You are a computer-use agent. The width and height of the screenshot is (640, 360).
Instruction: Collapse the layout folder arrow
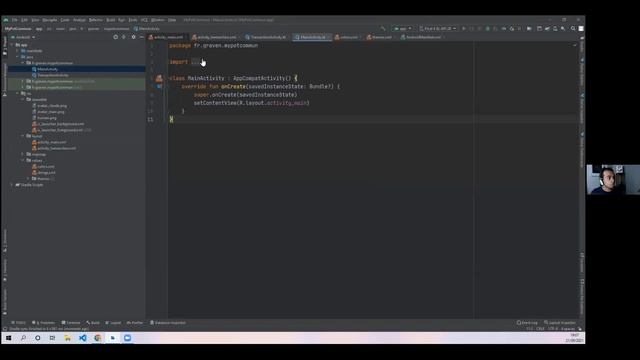pyautogui.click(x=22, y=136)
